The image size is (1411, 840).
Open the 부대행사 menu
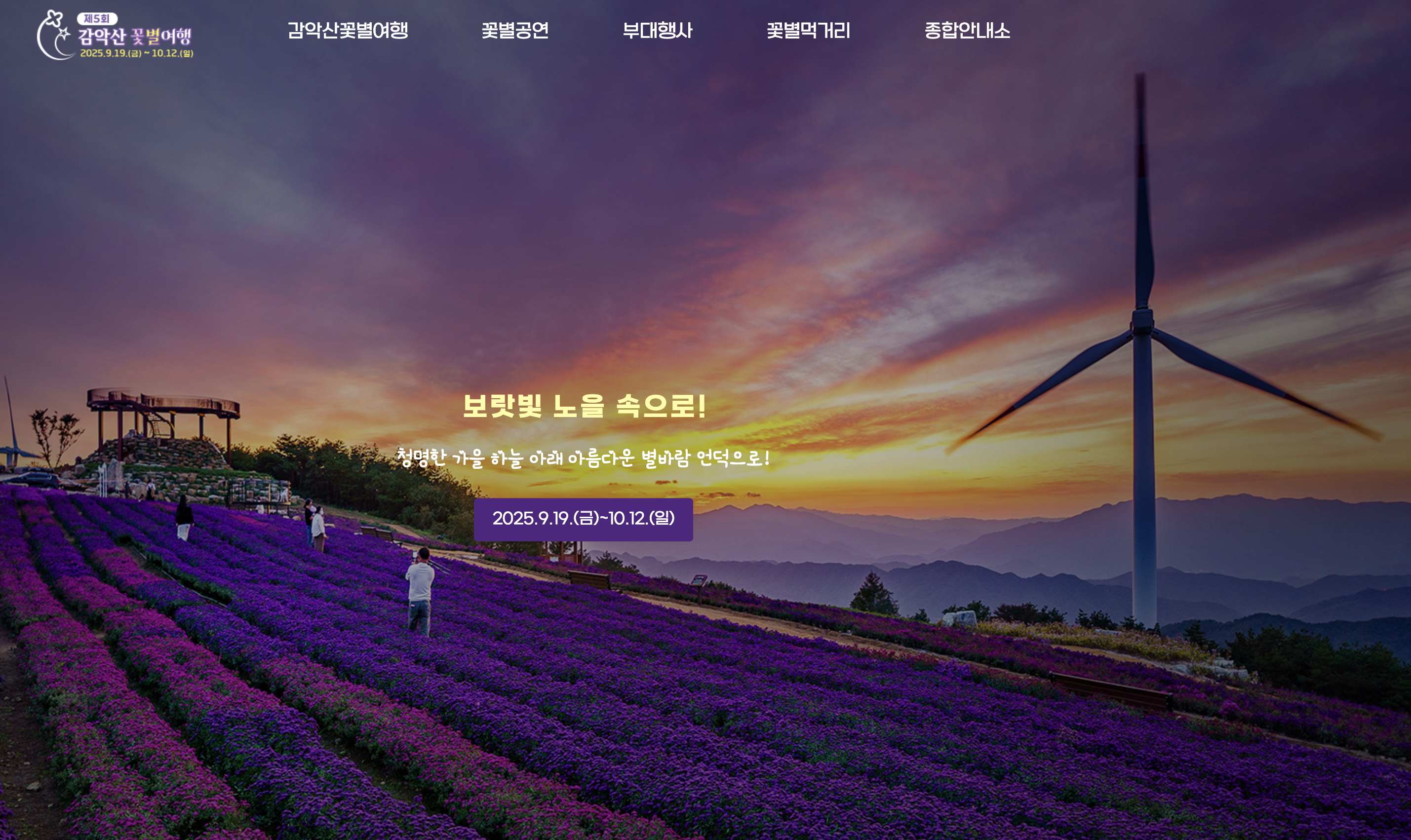coord(657,30)
